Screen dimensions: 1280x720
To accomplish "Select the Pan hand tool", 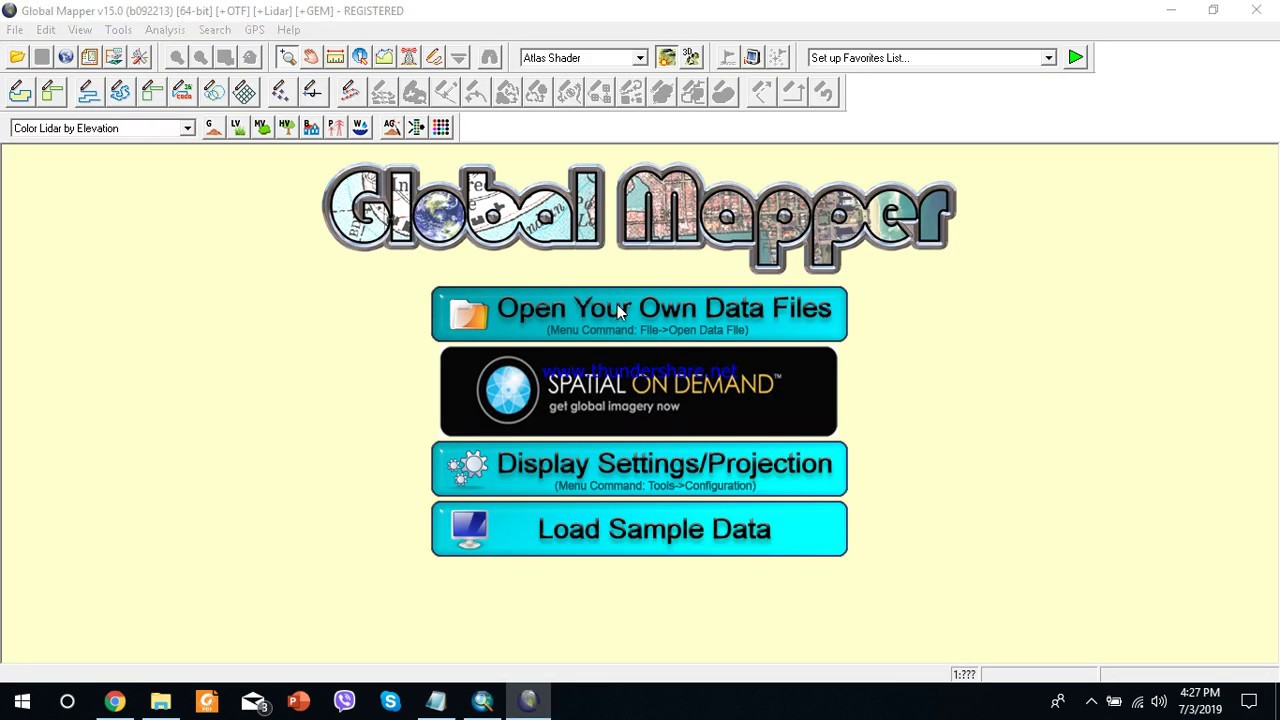I will point(311,57).
